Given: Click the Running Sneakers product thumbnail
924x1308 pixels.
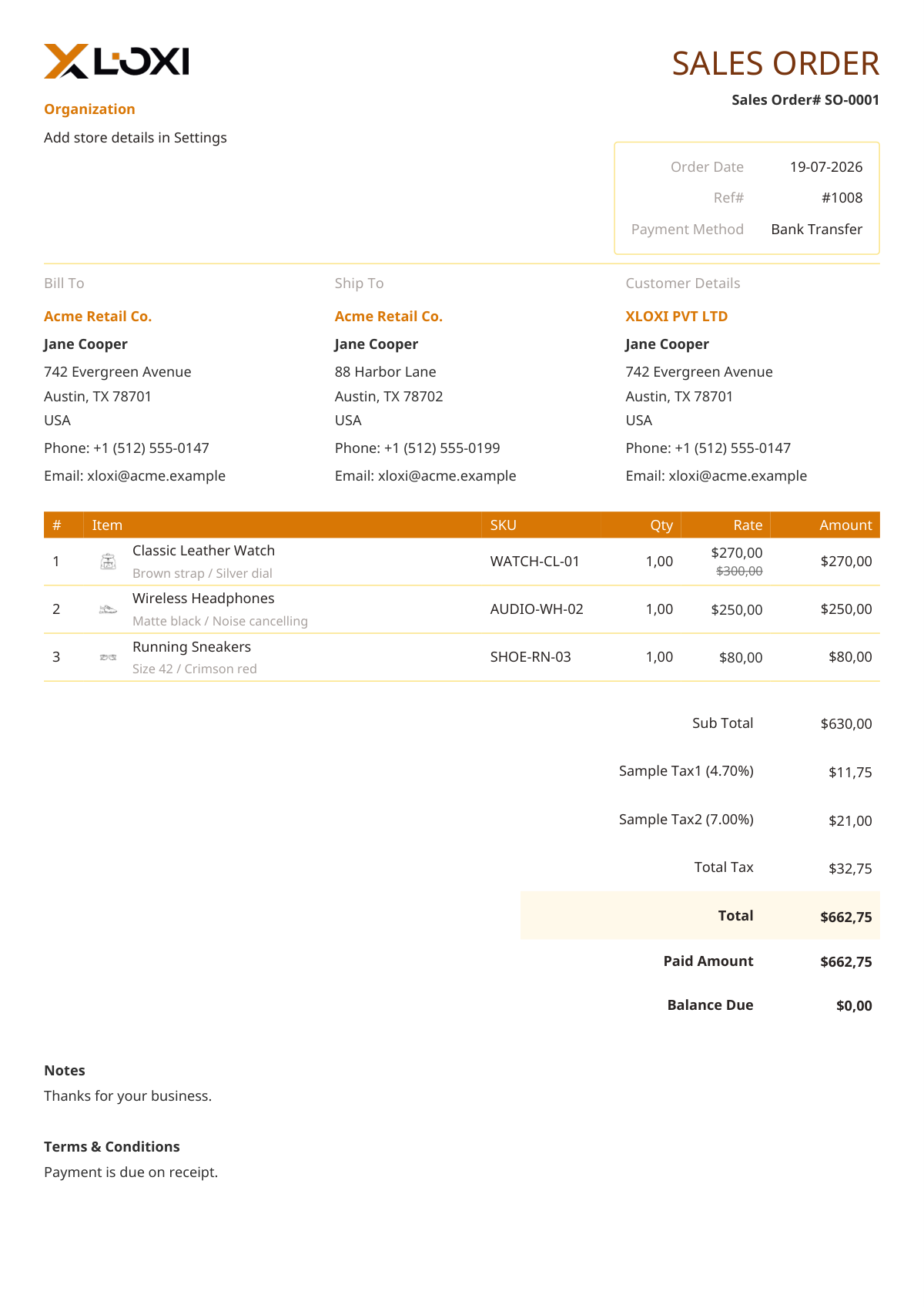Looking at the screenshot, I should click(x=109, y=657).
